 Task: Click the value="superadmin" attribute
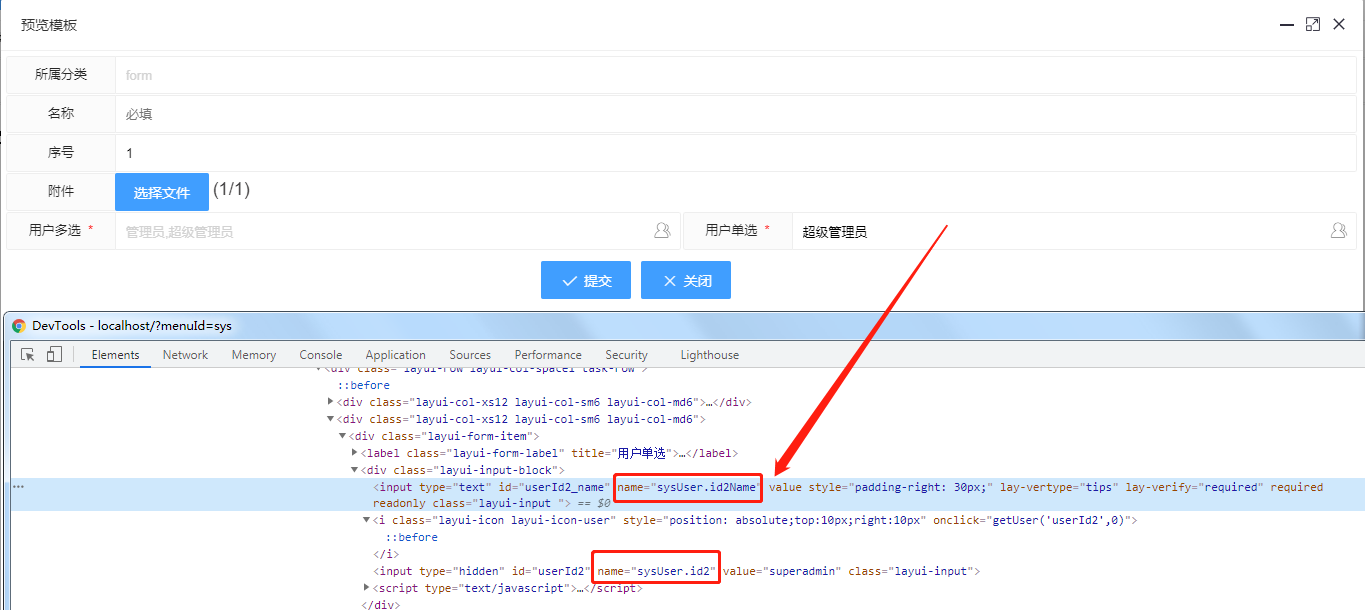point(782,571)
